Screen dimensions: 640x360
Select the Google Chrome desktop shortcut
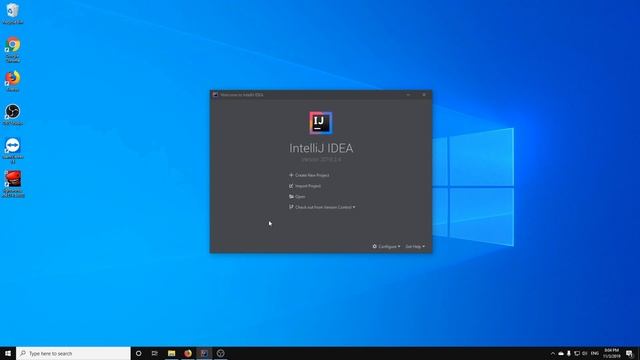pyautogui.click(x=13, y=49)
